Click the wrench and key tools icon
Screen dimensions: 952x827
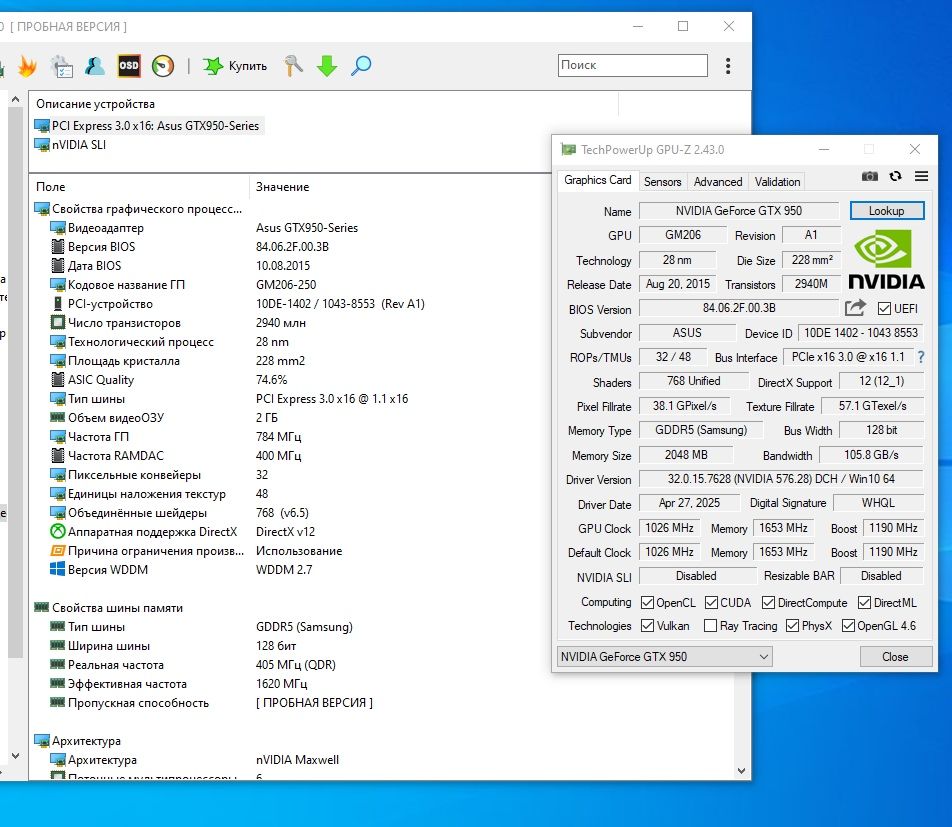(x=293, y=66)
